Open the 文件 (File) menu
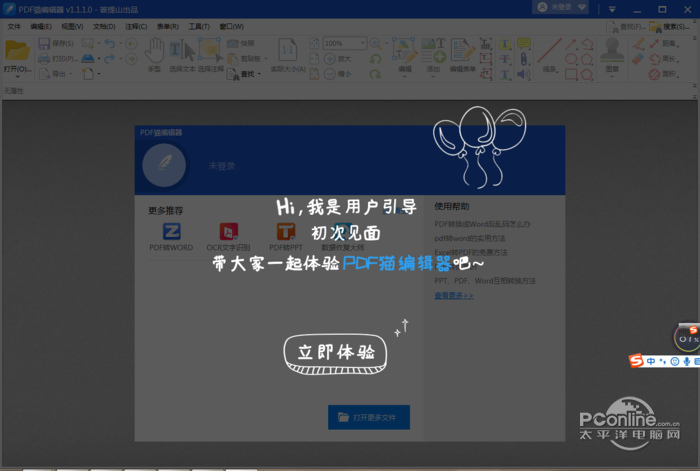 (14, 26)
